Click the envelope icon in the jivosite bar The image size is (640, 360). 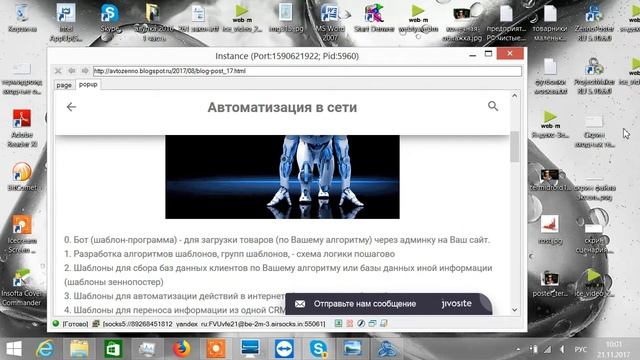pyautogui.click(x=300, y=304)
